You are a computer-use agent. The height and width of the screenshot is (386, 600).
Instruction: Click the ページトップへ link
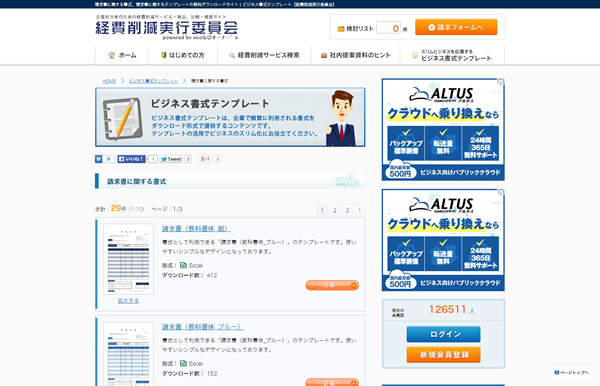click(572, 372)
